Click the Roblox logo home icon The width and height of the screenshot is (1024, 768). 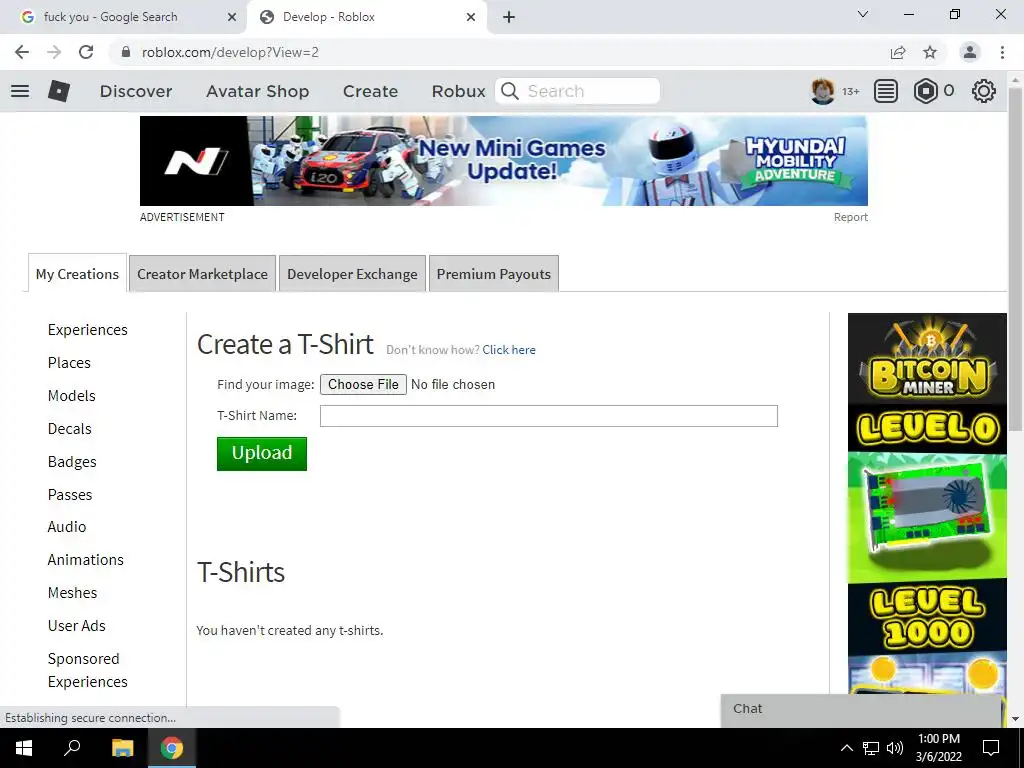pyautogui.click(x=59, y=91)
